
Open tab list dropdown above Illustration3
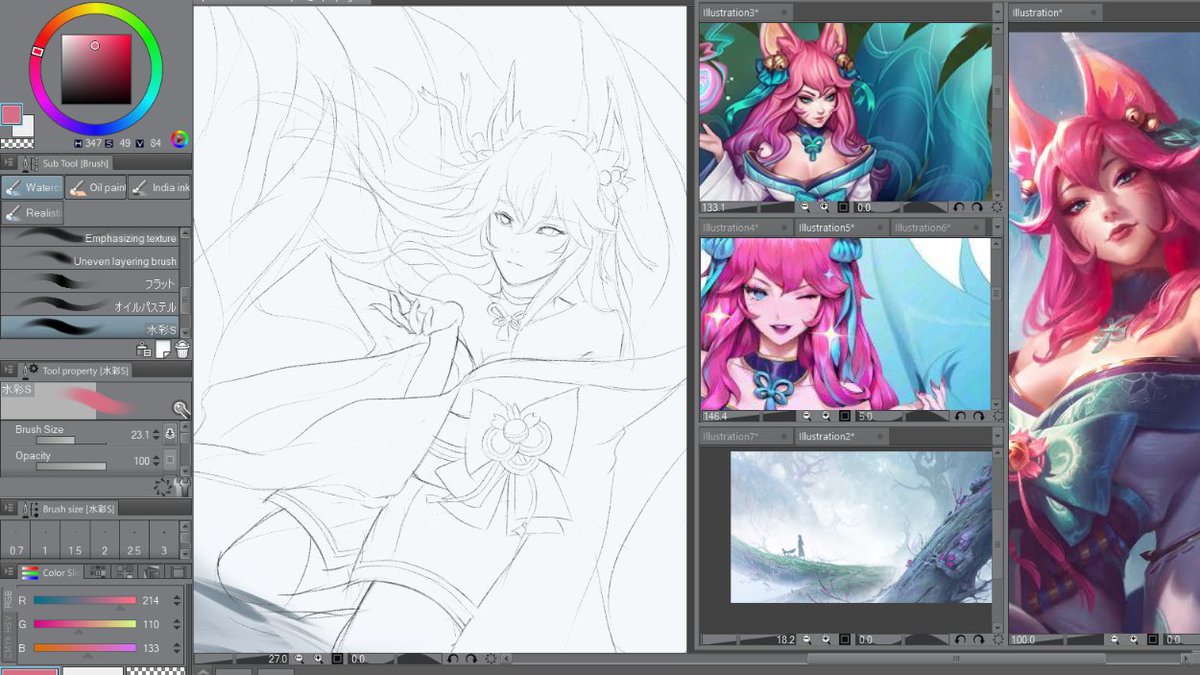coord(997,12)
